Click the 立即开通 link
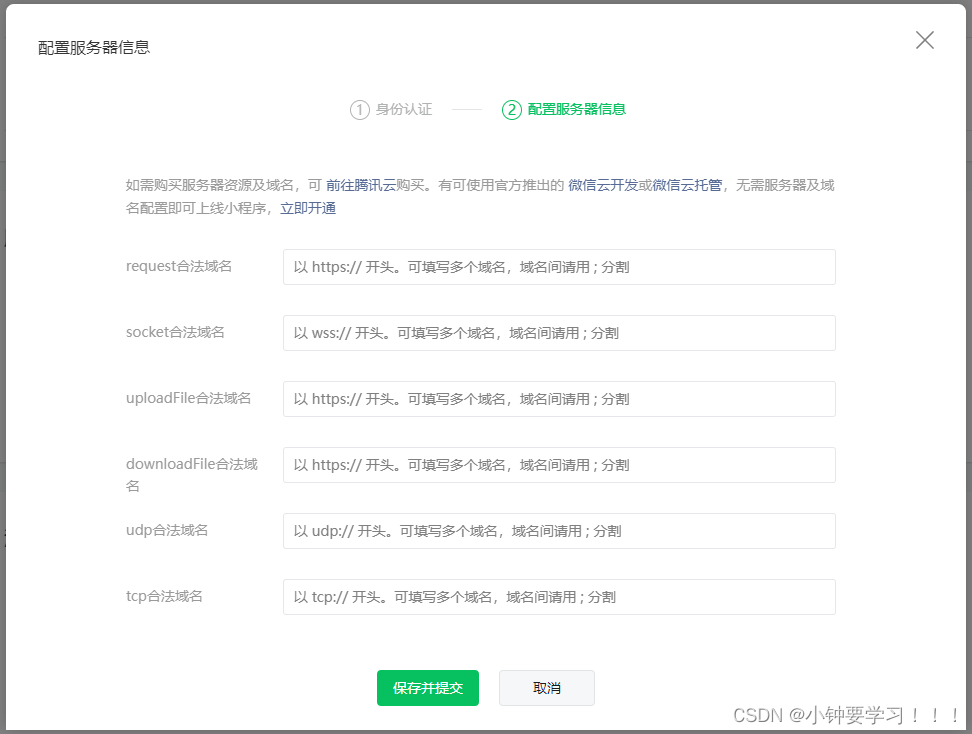This screenshot has height=734, width=972. pyautogui.click(x=308, y=208)
